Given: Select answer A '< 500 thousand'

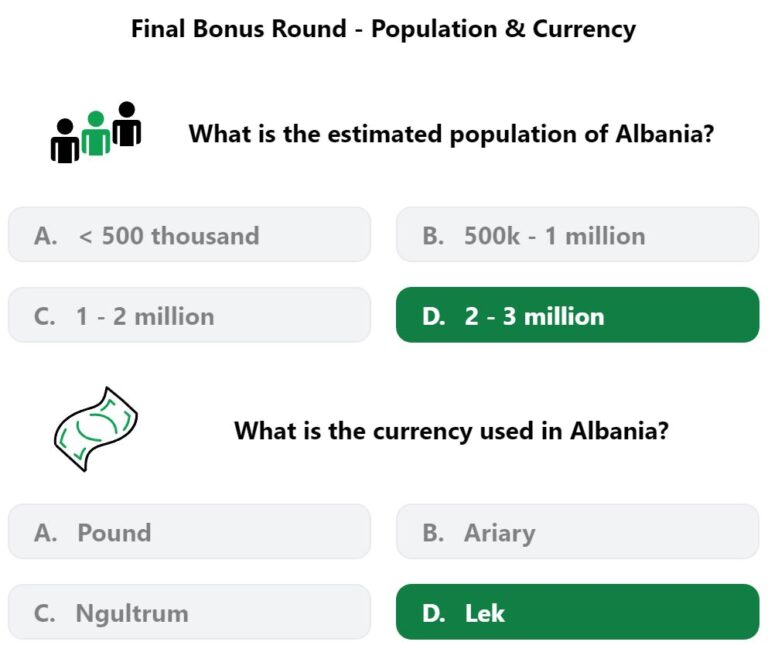Looking at the screenshot, I should pos(190,235).
